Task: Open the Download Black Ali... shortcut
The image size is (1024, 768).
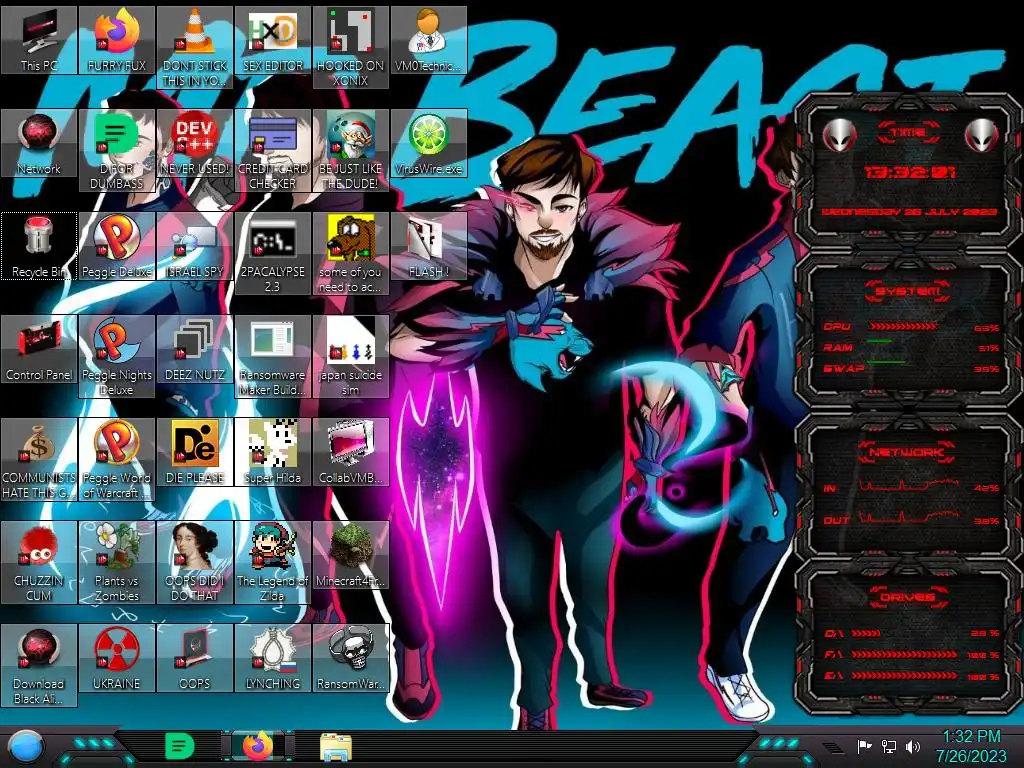Action: click(39, 666)
